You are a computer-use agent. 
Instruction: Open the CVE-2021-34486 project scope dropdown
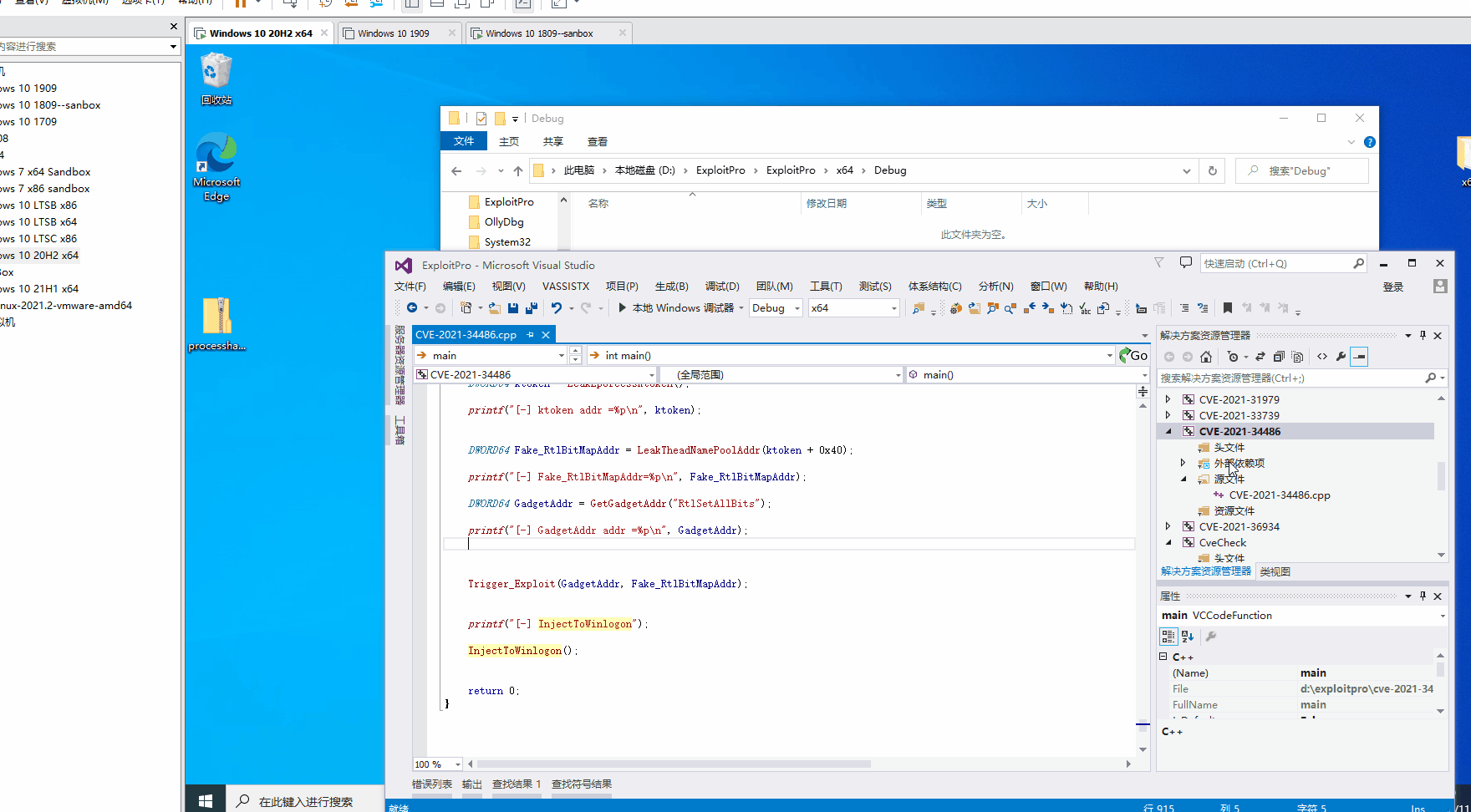tap(535, 375)
